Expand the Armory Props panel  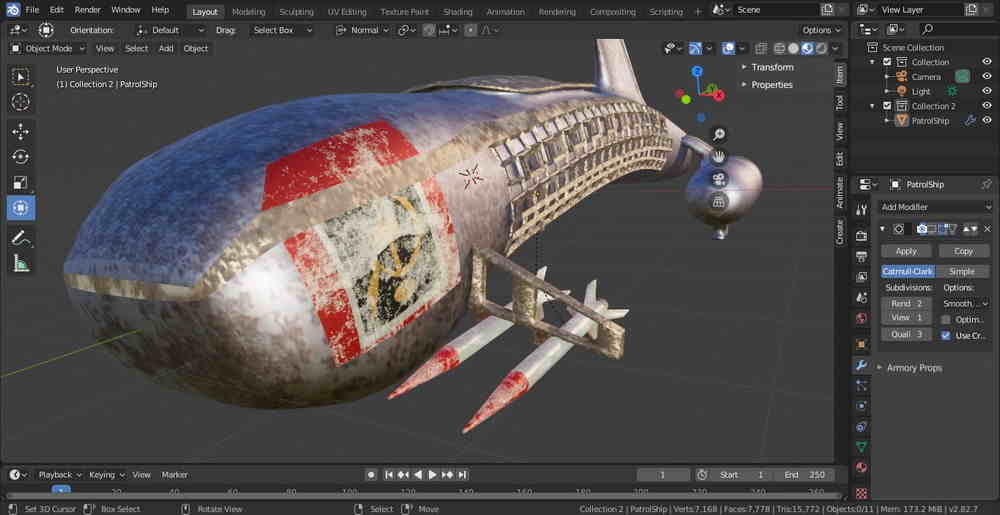click(x=914, y=368)
